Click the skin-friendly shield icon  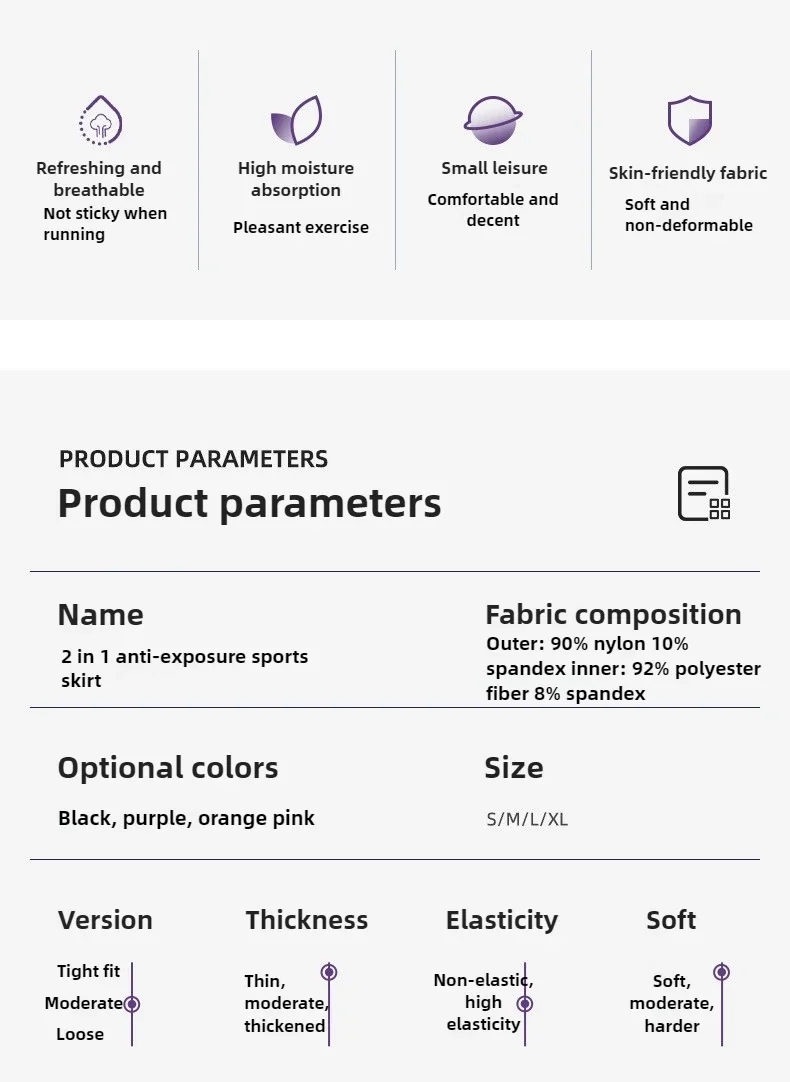[x=689, y=120]
